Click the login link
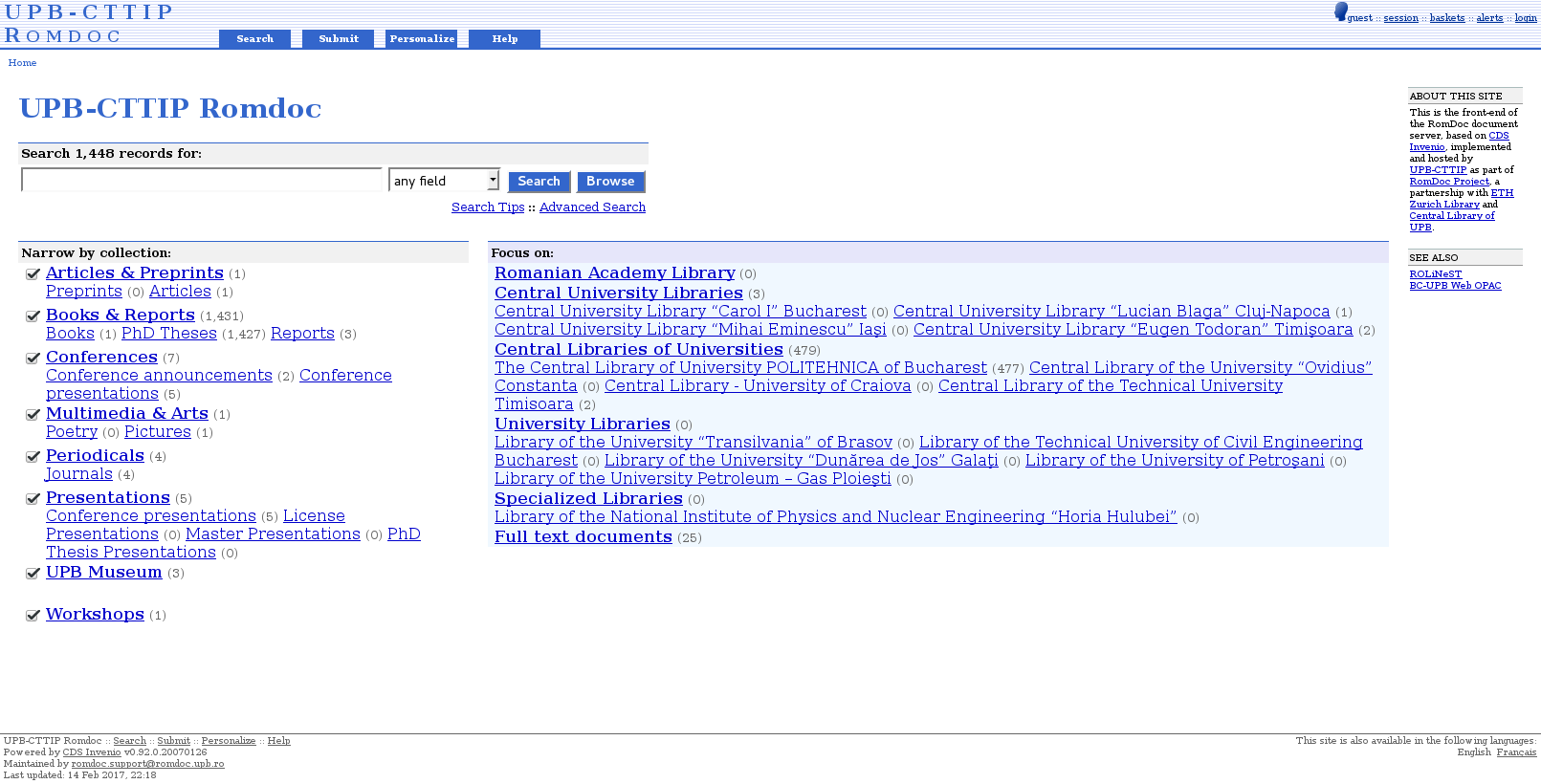 click(1526, 18)
